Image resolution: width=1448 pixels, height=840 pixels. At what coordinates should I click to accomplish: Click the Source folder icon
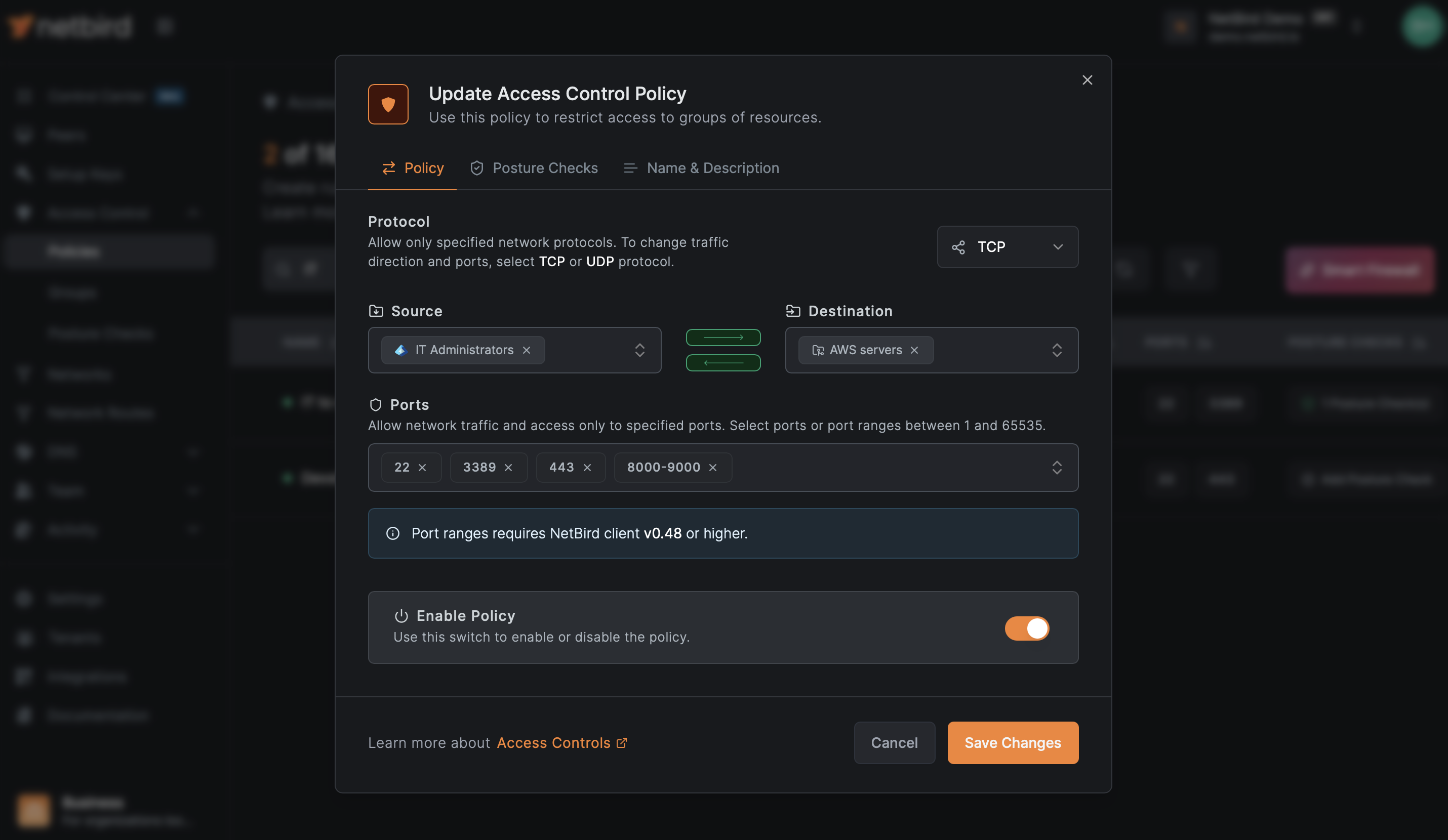coord(376,311)
